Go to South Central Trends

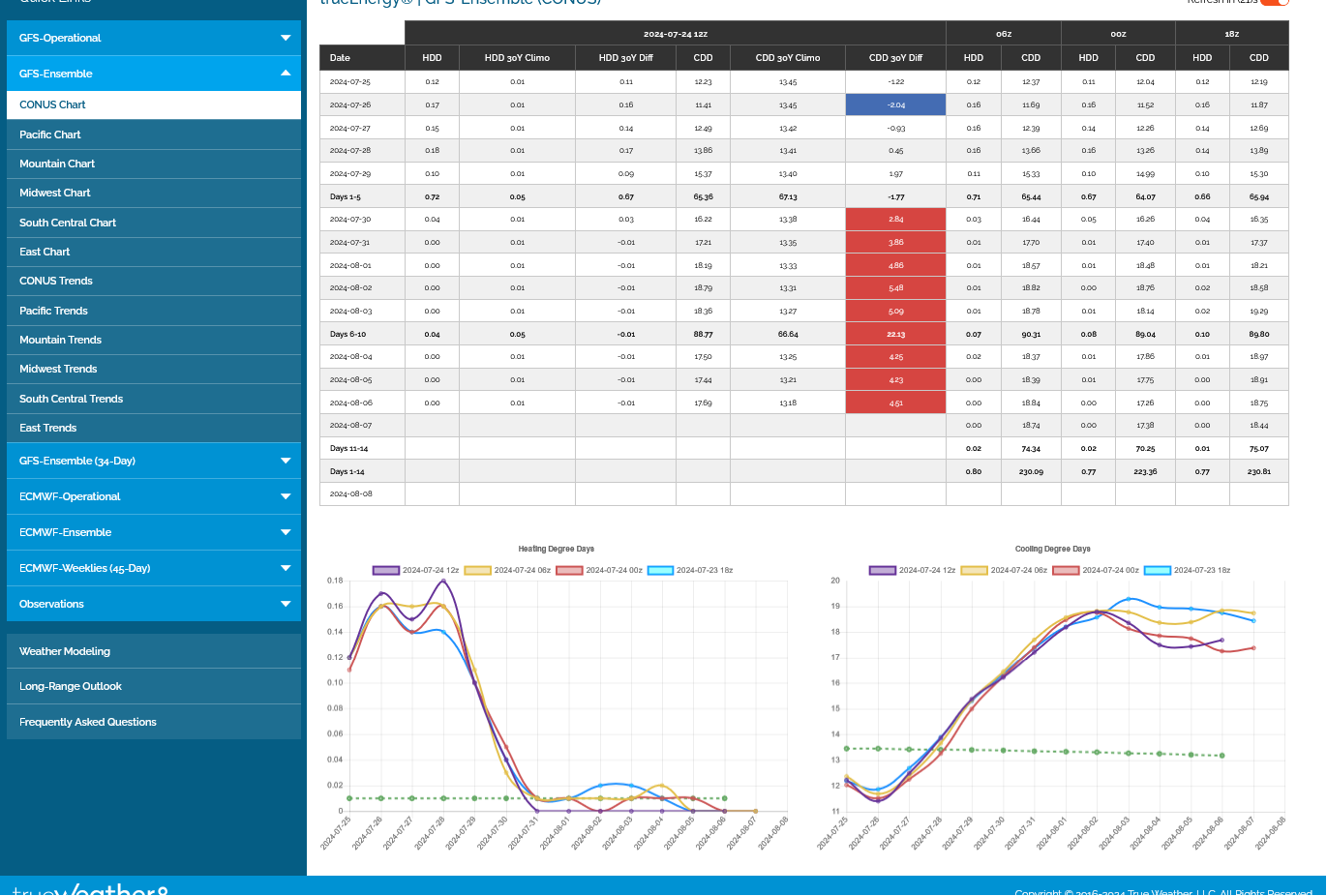point(154,399)
